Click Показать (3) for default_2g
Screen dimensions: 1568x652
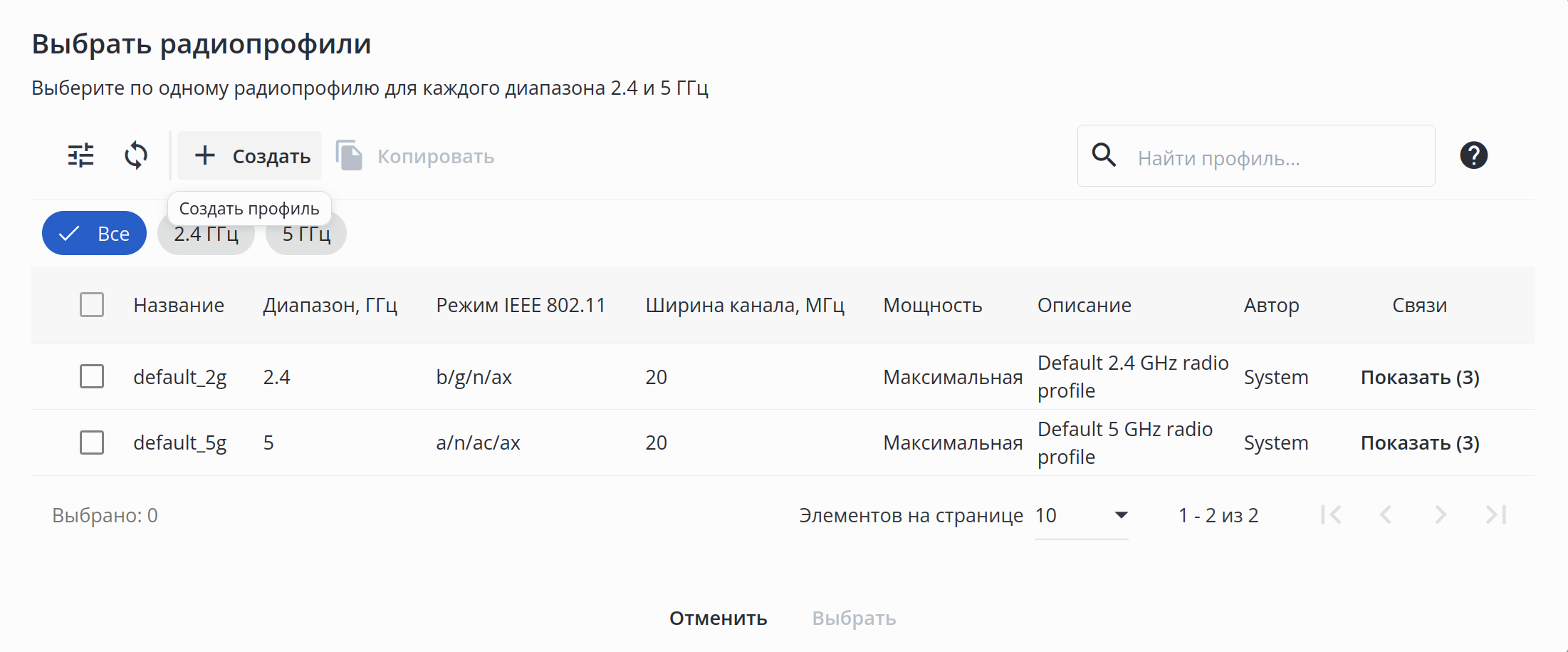1420,377
